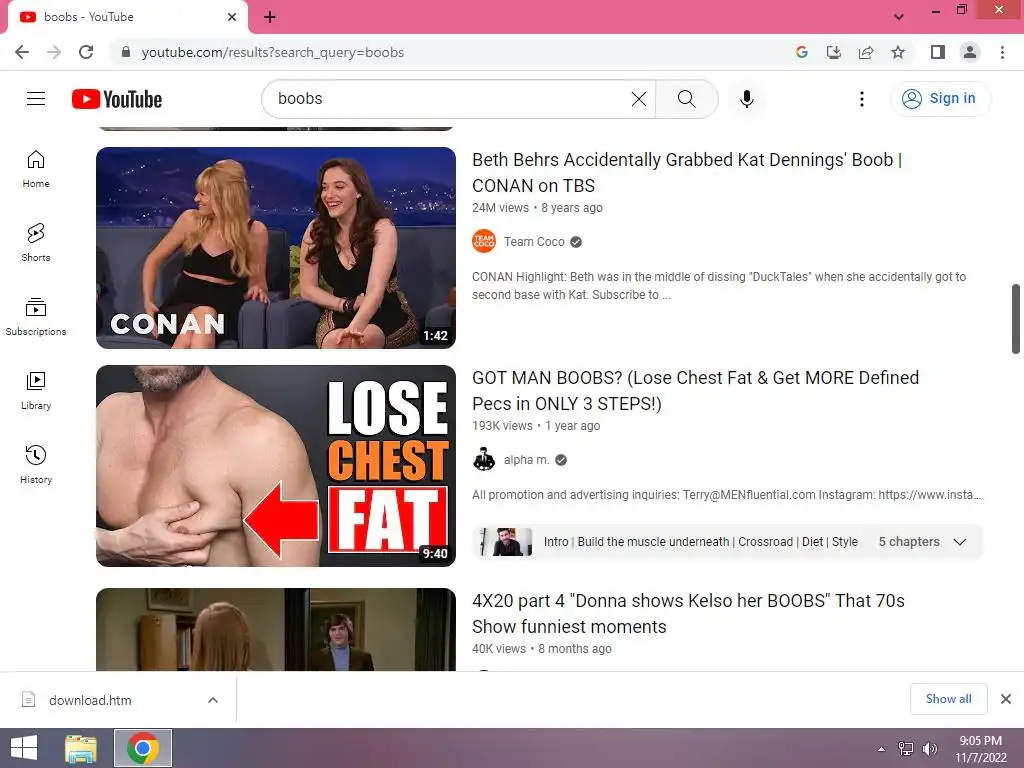Viewport: 1024px width, 768px height.
Task: Expand the download.htm options chevron
Action: coord(213,700)
